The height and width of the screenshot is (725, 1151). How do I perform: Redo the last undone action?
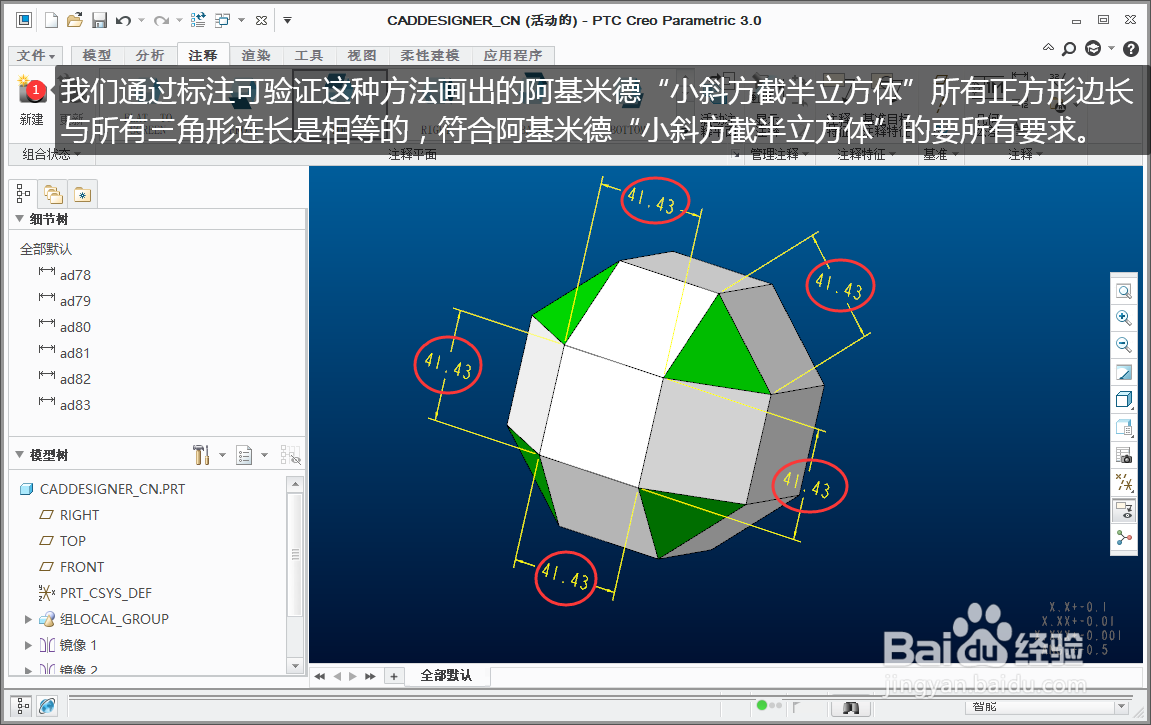coord(161,21)
